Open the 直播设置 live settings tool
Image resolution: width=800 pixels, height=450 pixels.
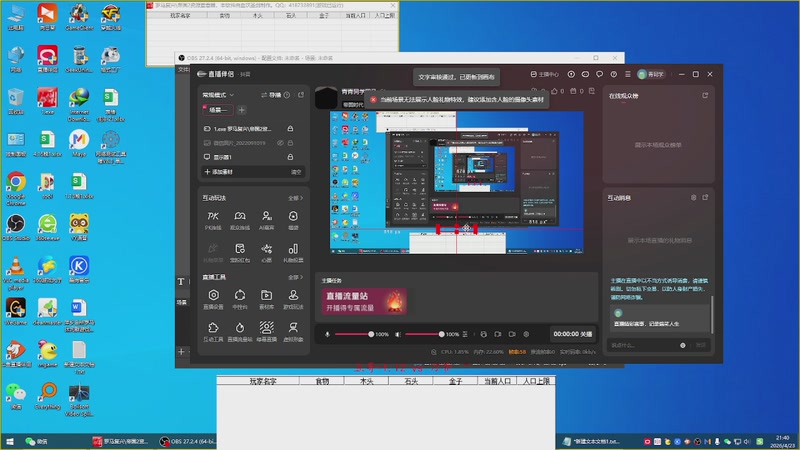pos(213,299)
